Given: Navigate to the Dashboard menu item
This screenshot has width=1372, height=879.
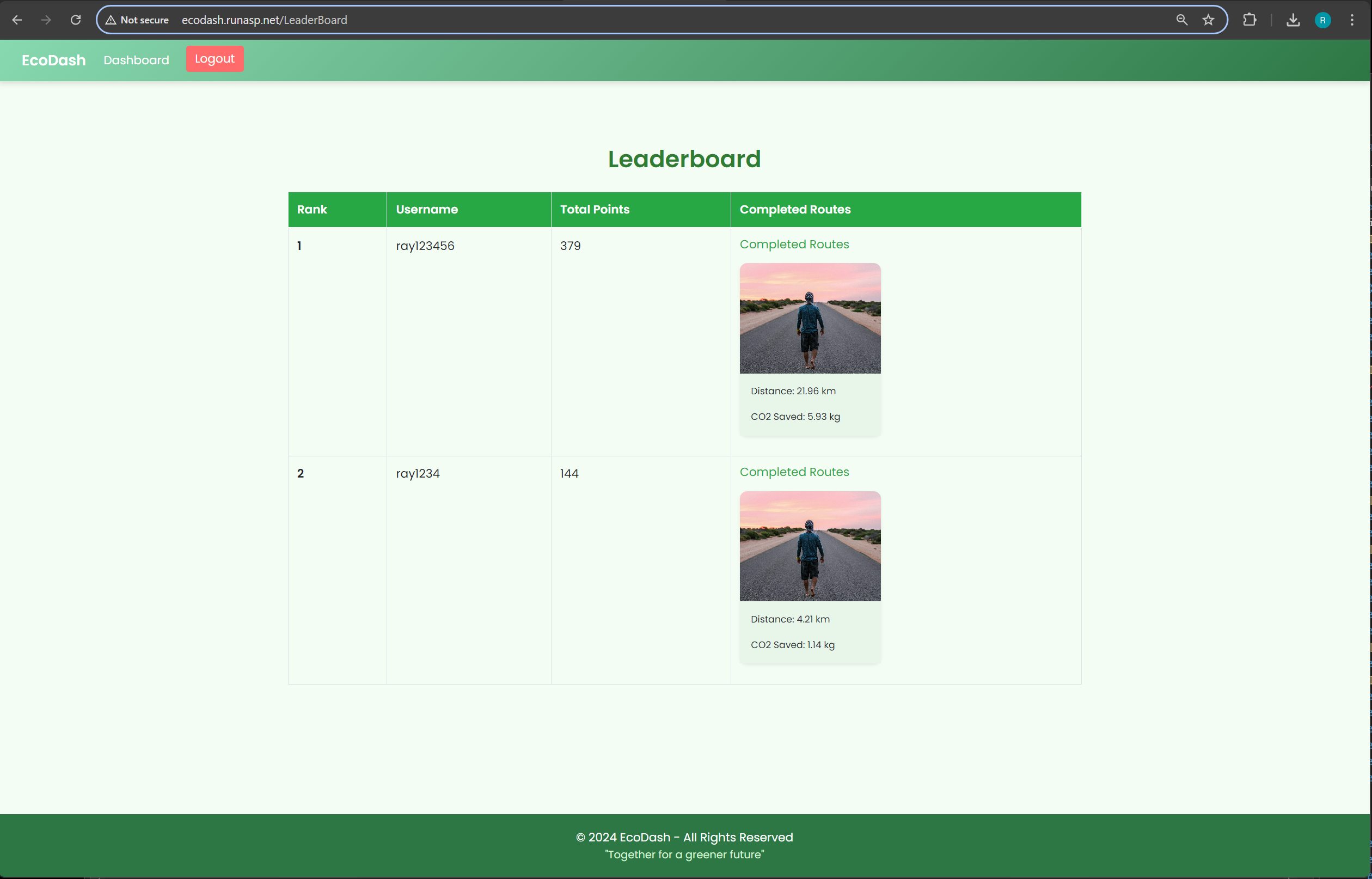Looking at the screenshot, I should [x=136, y=60].
